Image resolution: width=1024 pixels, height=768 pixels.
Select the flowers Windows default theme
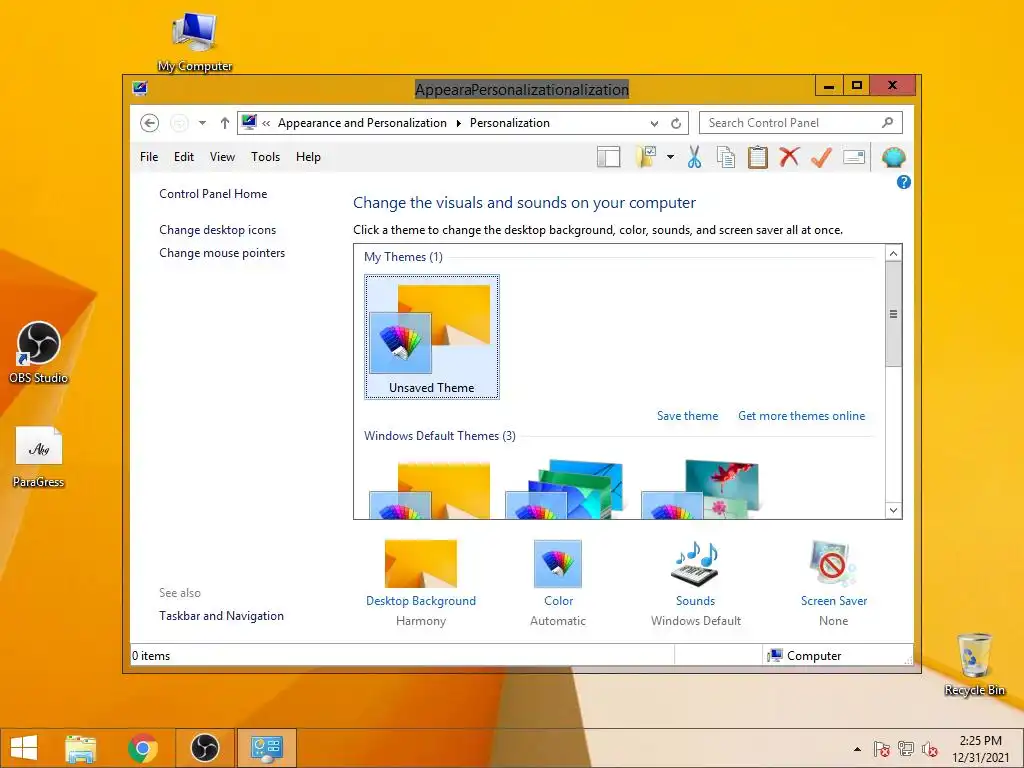699,489
